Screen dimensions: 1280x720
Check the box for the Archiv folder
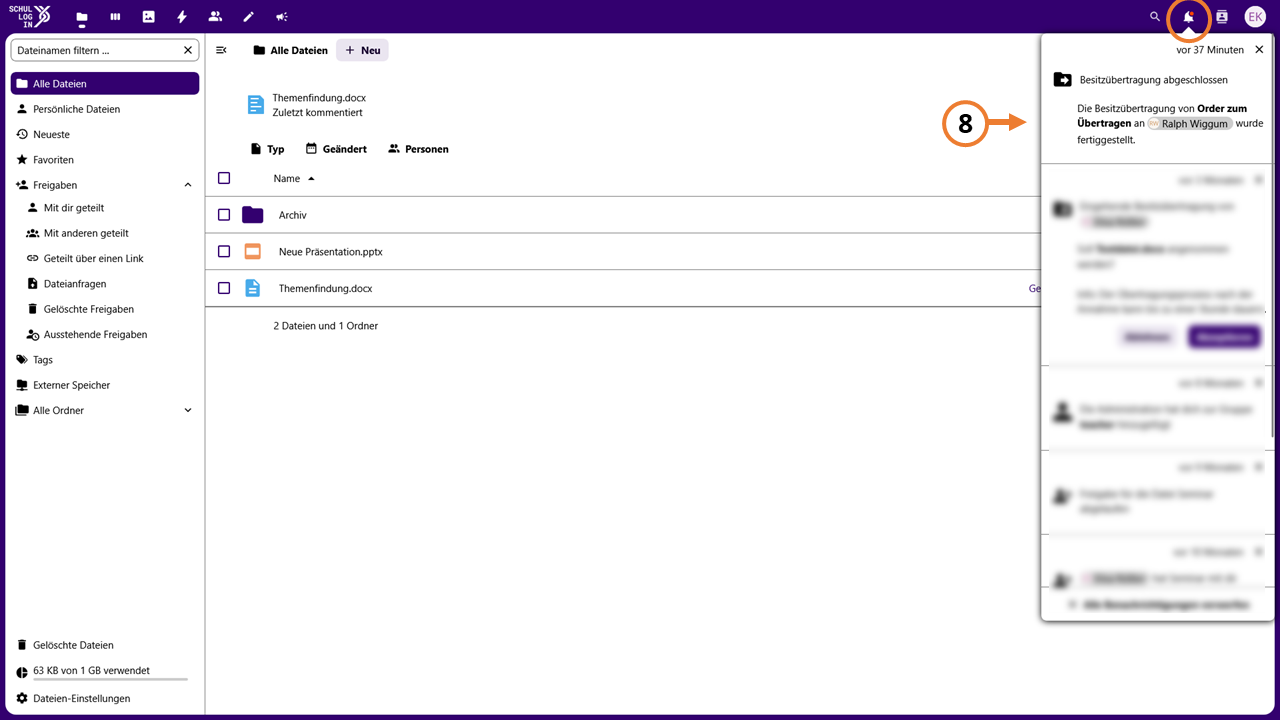click(224, 215)
